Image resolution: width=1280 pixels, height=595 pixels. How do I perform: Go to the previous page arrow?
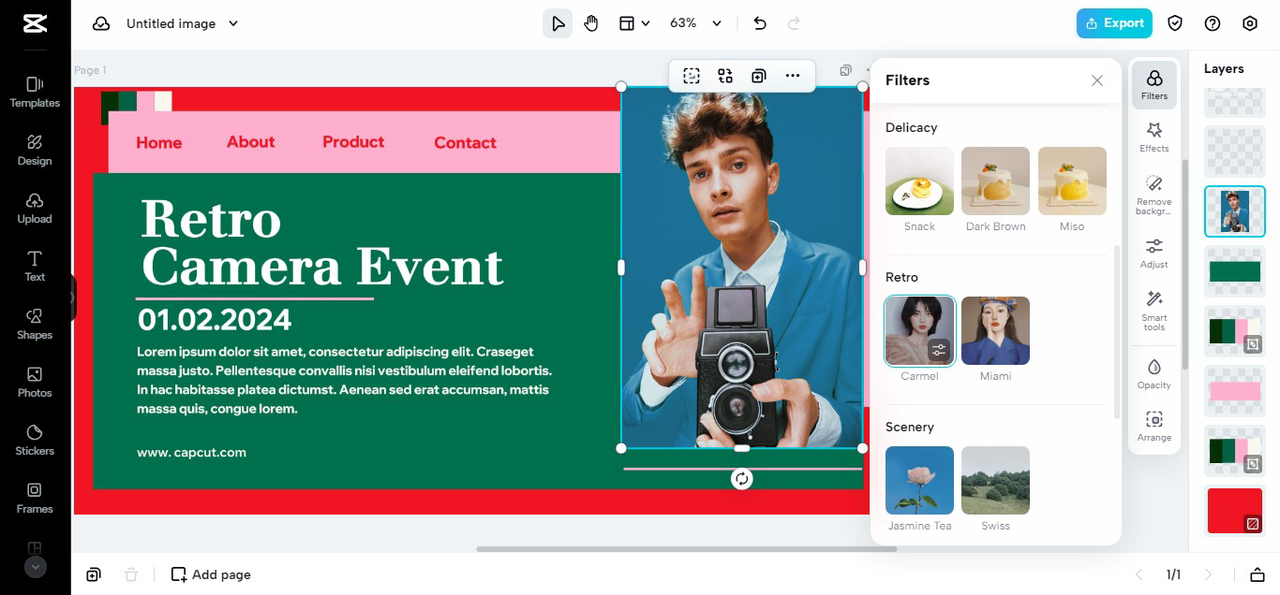point(1138,575)
